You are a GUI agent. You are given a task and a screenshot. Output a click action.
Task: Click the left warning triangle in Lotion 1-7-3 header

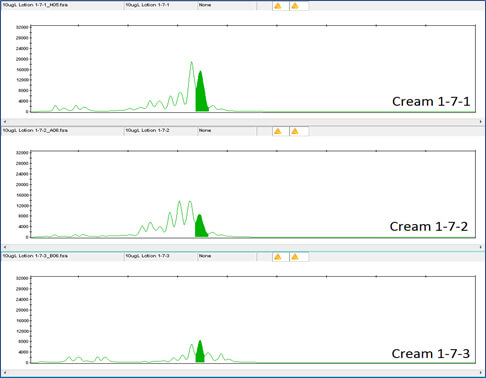tap(278, 257)
